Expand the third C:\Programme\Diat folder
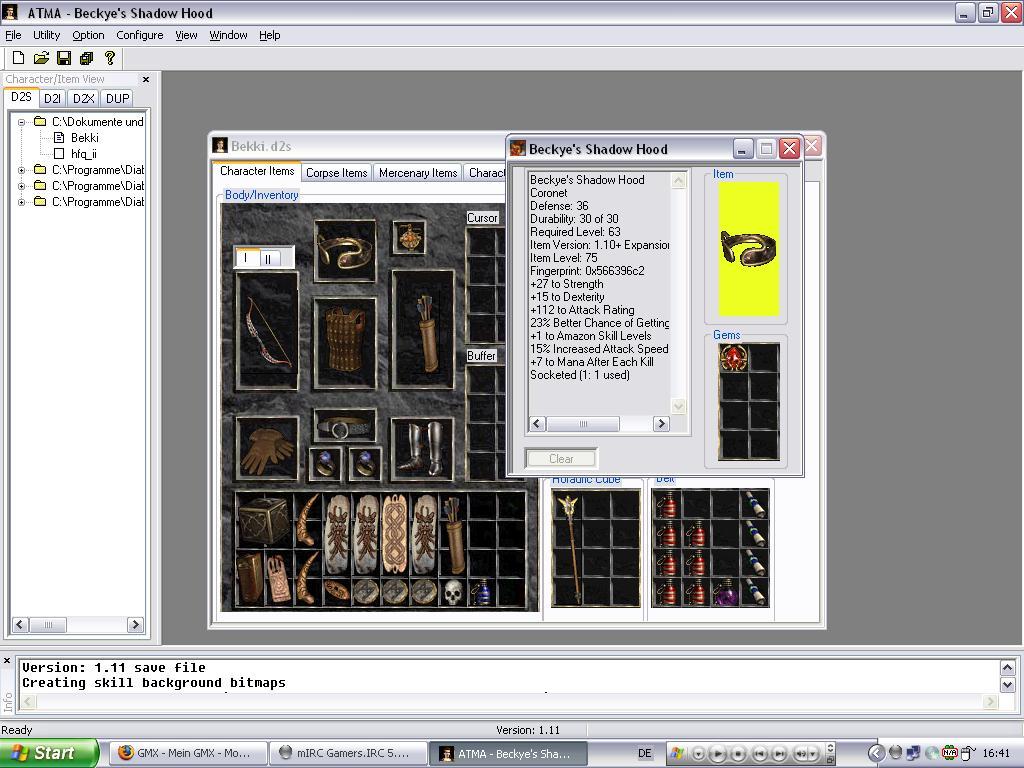1024x768 pixels. tap(22, 202)
